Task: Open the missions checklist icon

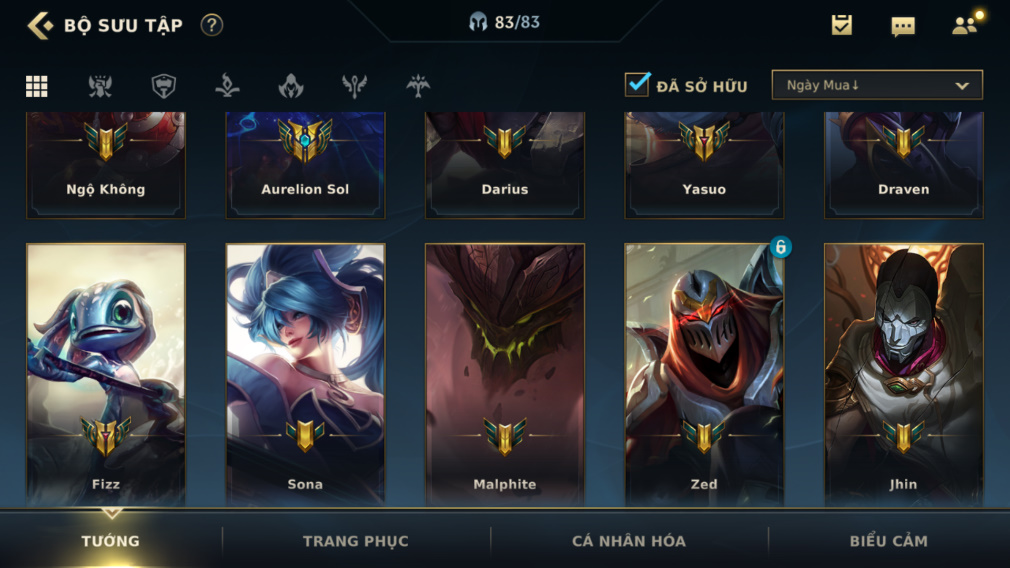Action: pos(841,24)
